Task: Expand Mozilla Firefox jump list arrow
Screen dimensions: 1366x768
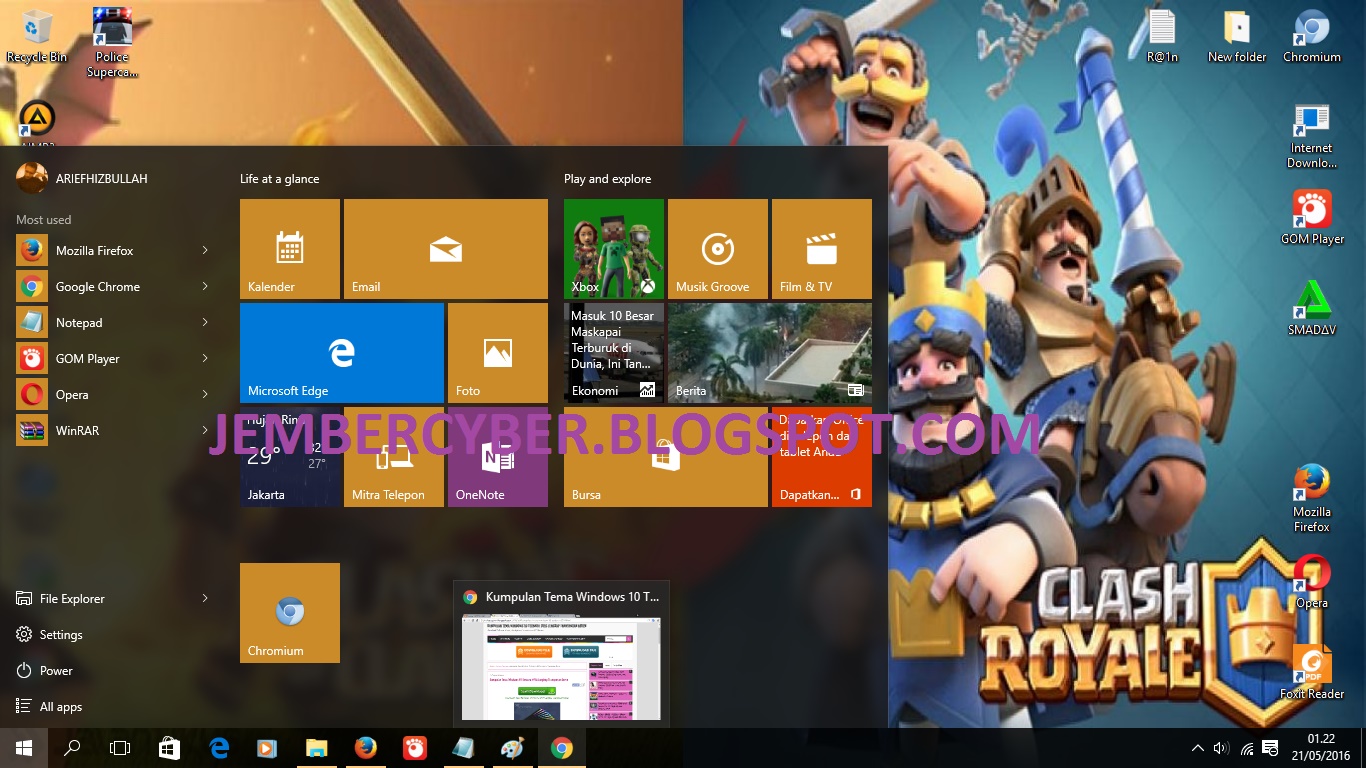Action: 205,251
